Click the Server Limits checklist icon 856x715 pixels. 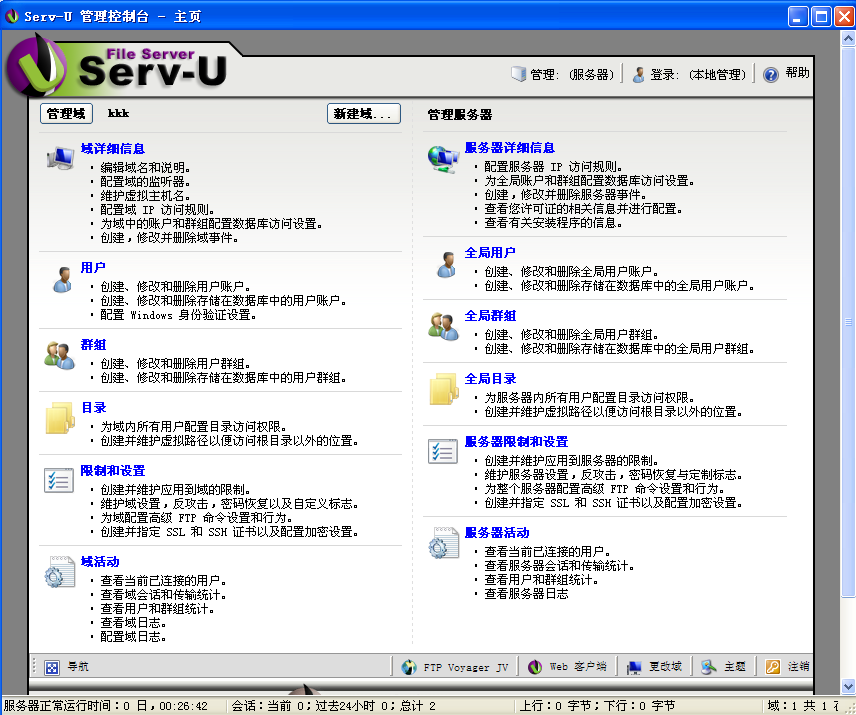(x=443, y=451)
